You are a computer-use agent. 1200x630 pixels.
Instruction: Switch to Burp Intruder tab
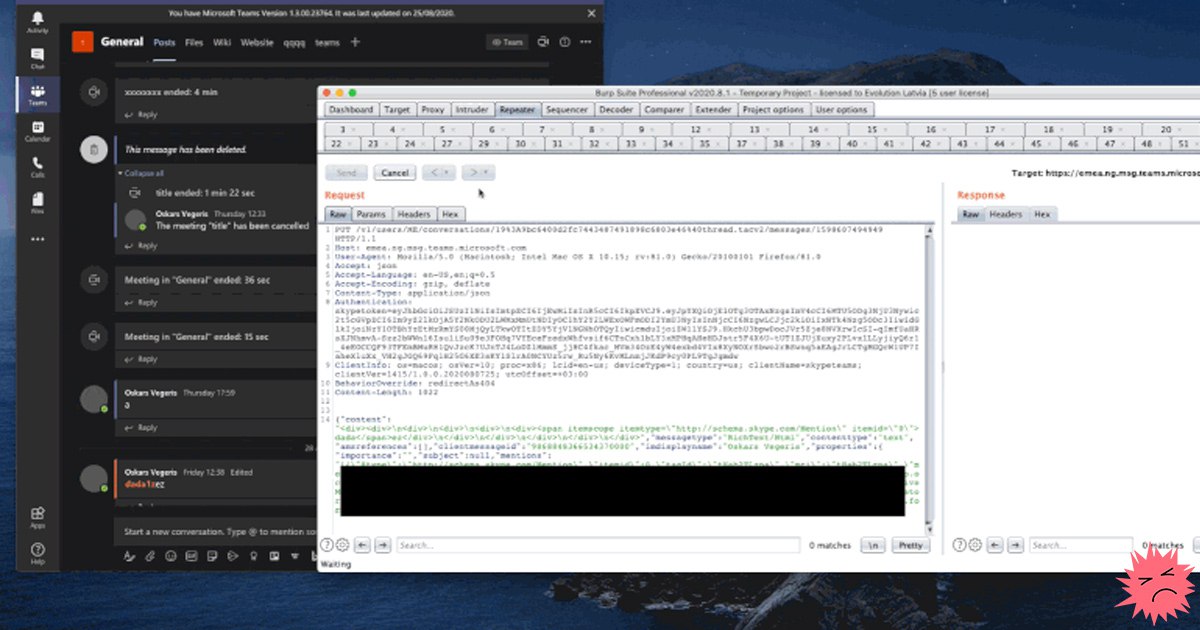click(472, 109)
